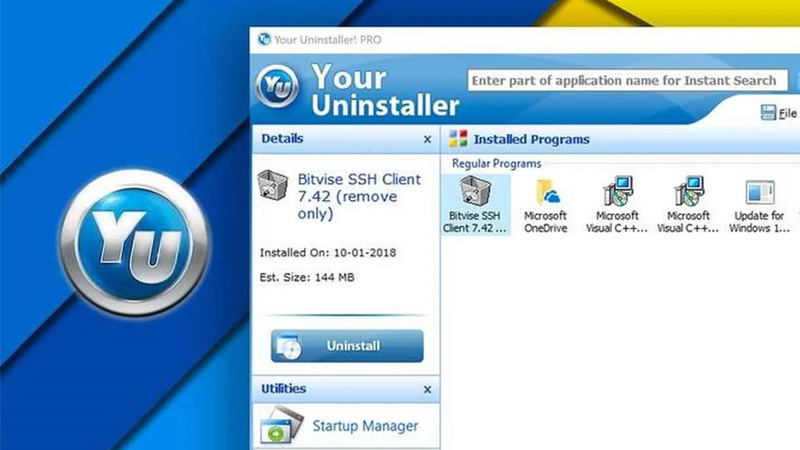Viewport: 800px width, 450px height.
Task: Click the Utilities panel header
Action: 346,389
